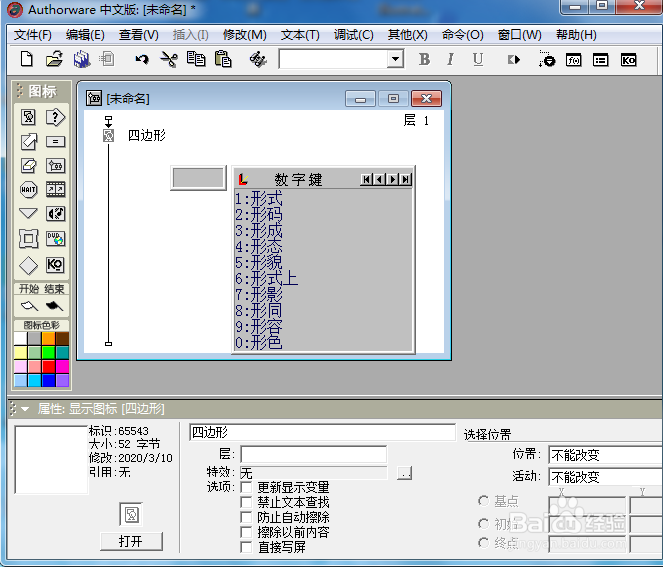Open the 活动 dropdown
The width and height of the screenshot is (663, 567).
click(605, 477)
